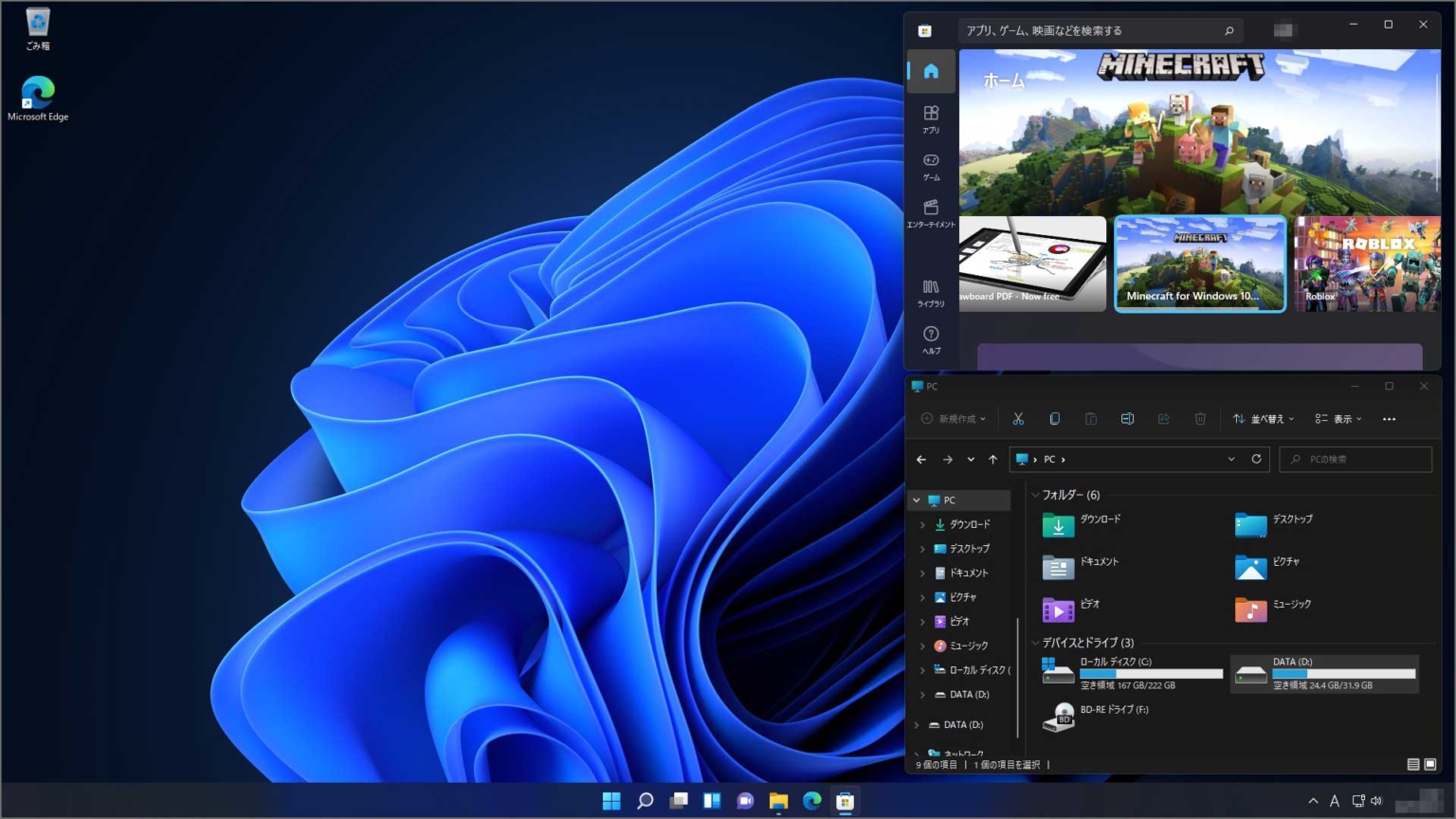Launch Microsoft Edge from the taskbar

coord(811,801)
